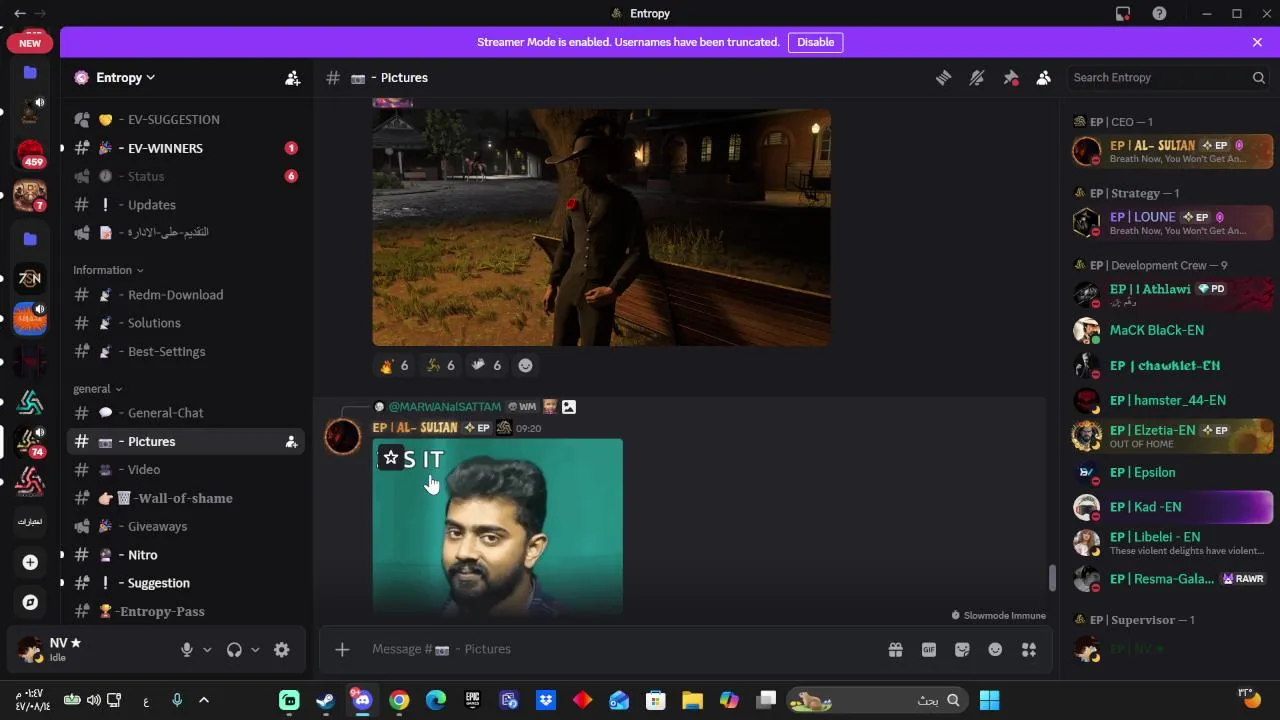Switch to the EV-WINNERS channel

186,148
